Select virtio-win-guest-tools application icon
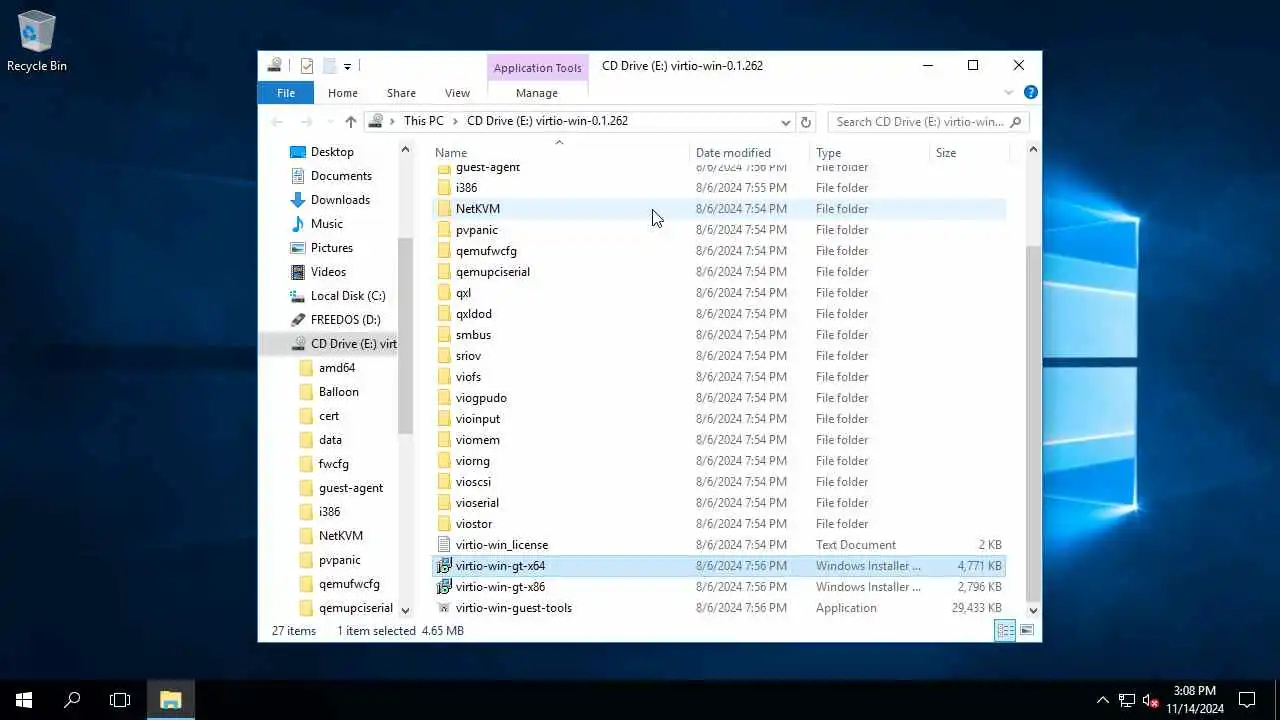This screenshot has width=1280, height=720. [444, 608]
